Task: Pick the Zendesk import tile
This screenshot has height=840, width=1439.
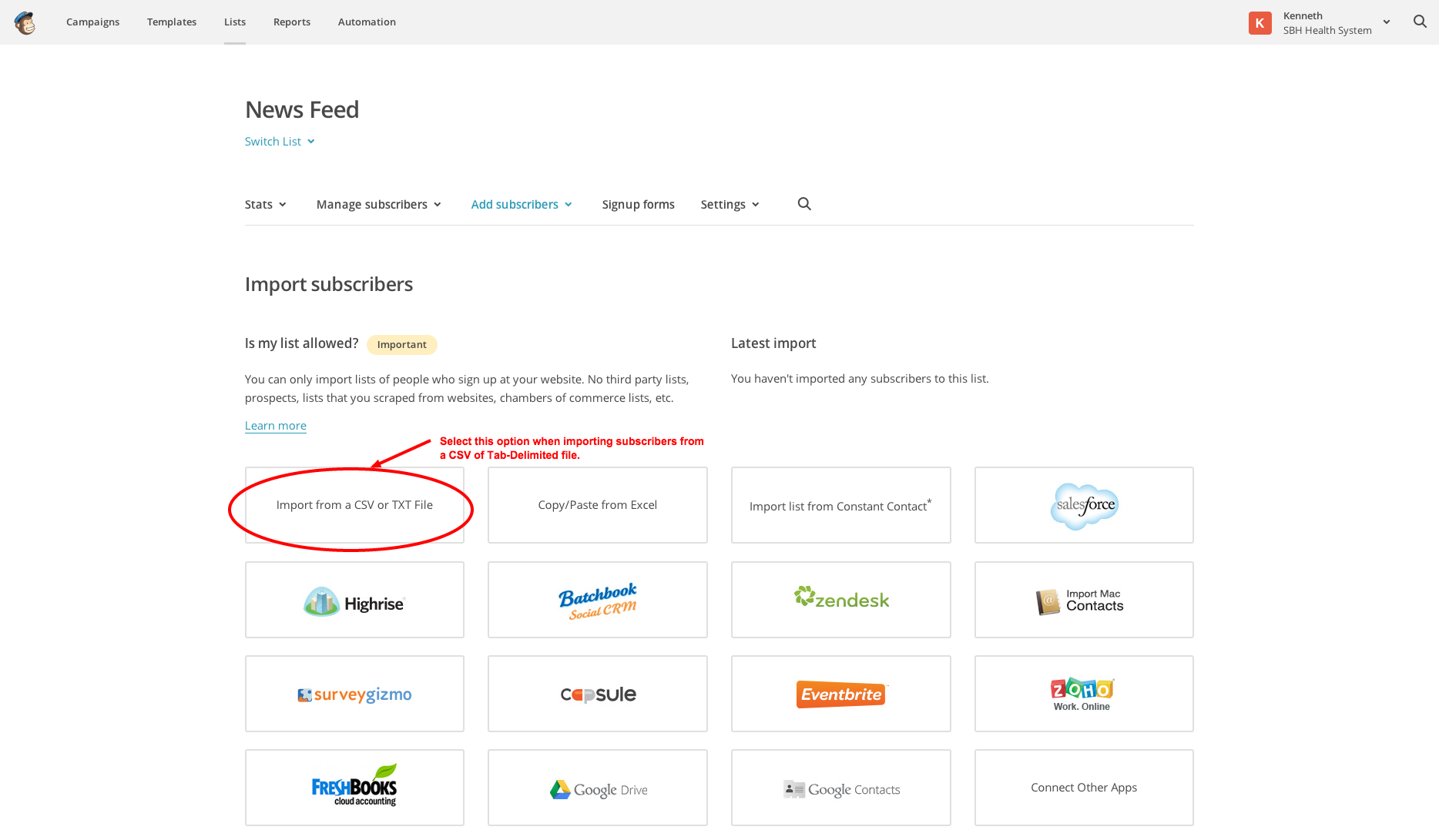Action: (840, 600)
